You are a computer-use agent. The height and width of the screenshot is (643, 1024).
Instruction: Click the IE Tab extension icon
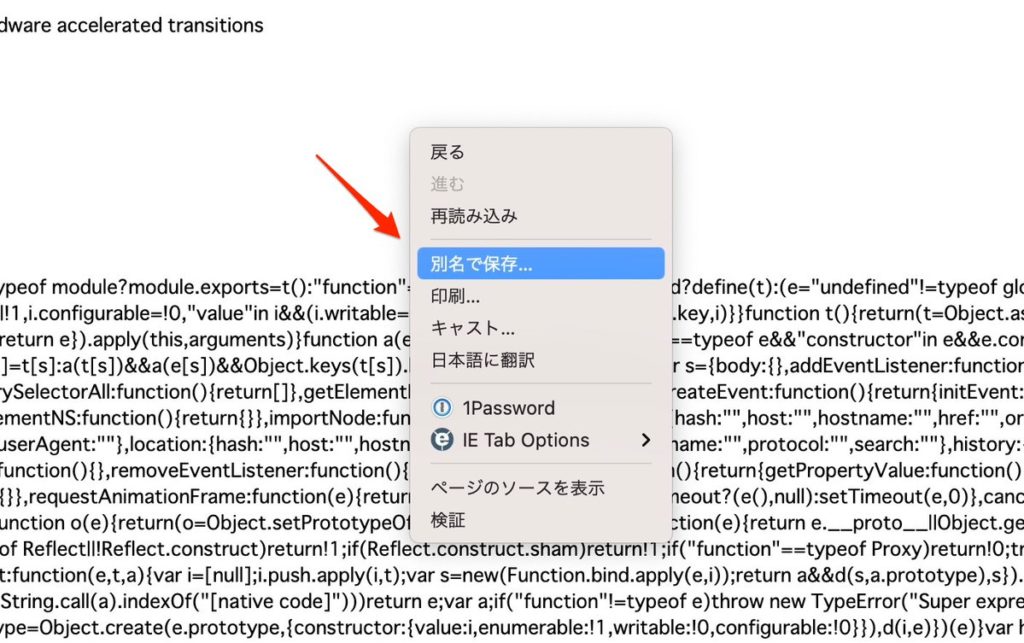442,440
